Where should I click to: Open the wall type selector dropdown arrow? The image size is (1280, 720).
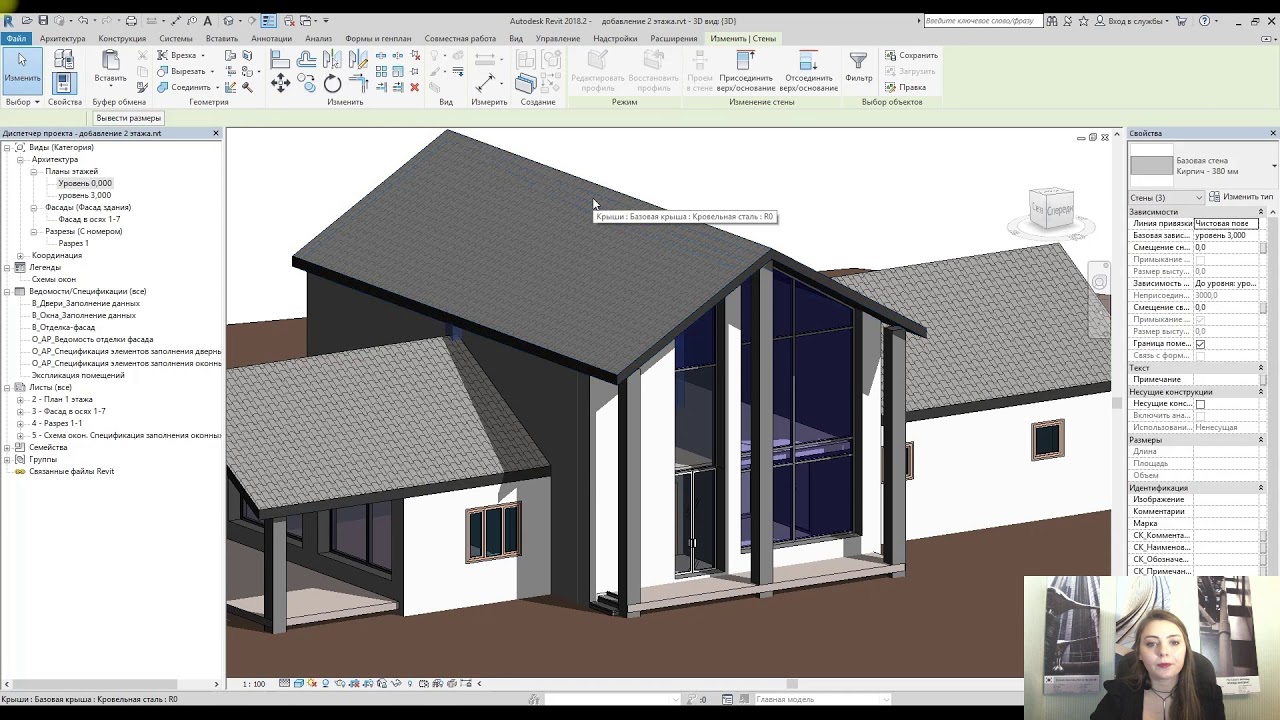click(1274, 166)
